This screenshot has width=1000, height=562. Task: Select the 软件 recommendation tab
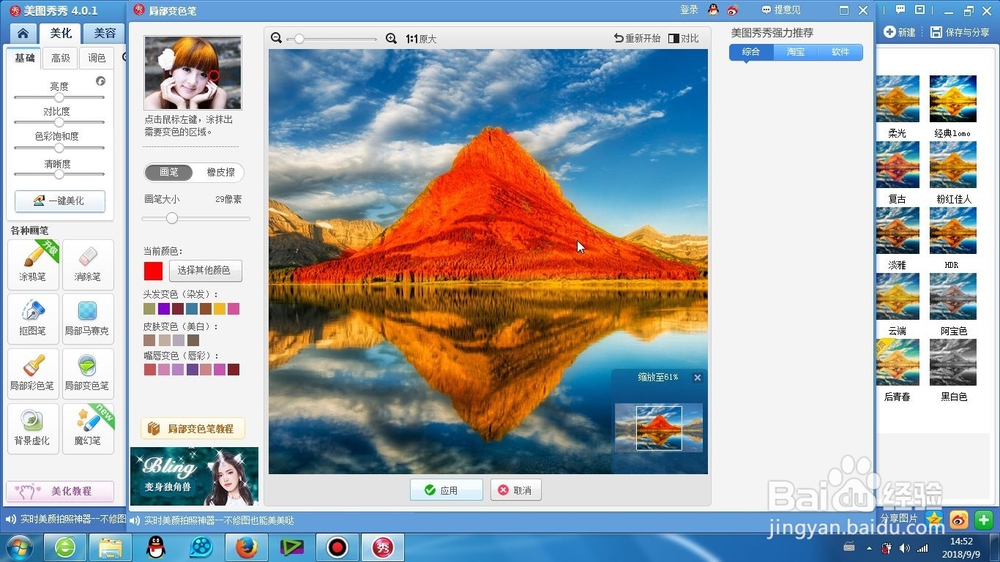(840, 52)
